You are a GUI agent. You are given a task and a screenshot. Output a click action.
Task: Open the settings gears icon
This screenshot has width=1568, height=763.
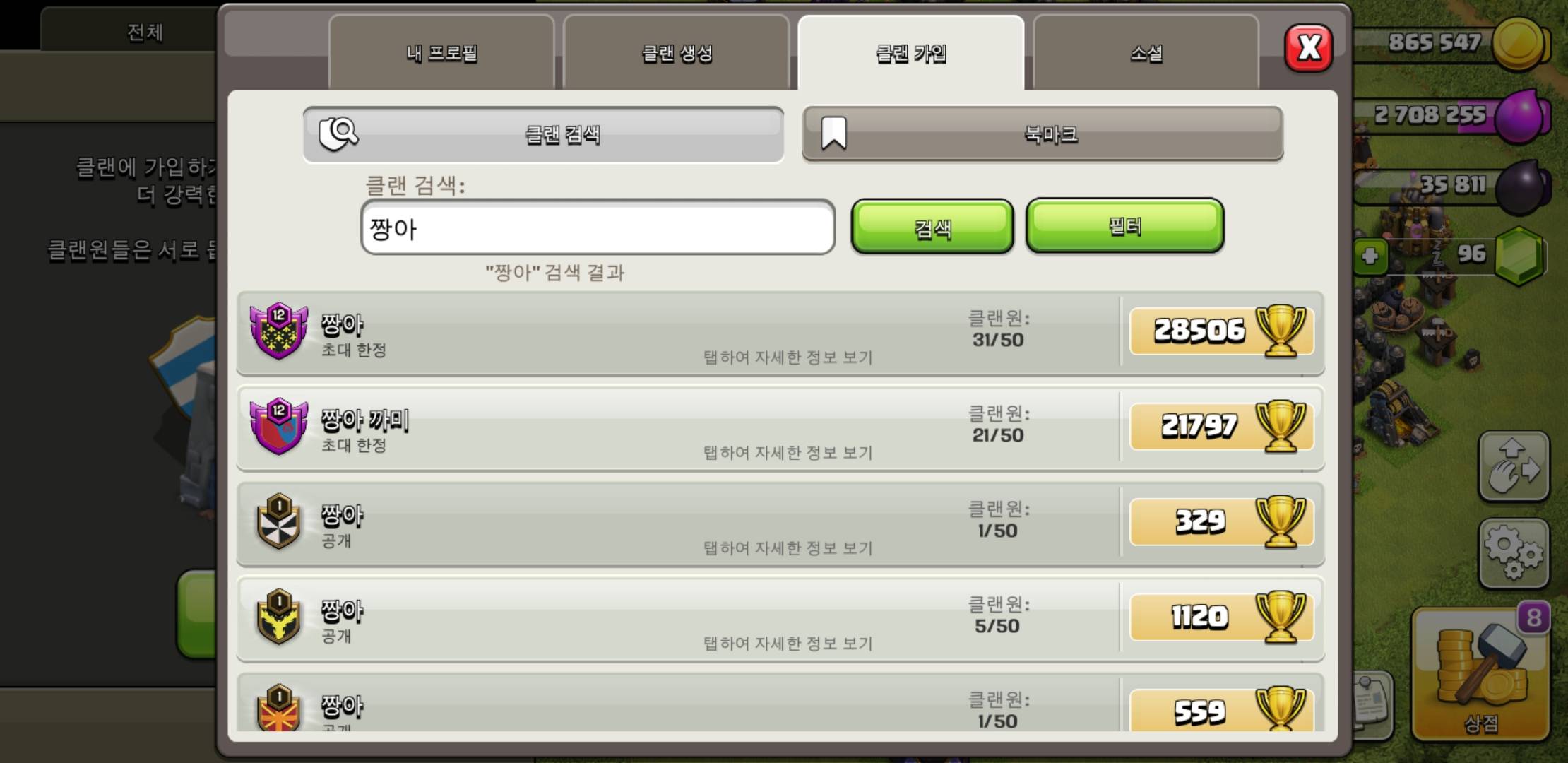pyautogui.click(x=1514, y=553)
